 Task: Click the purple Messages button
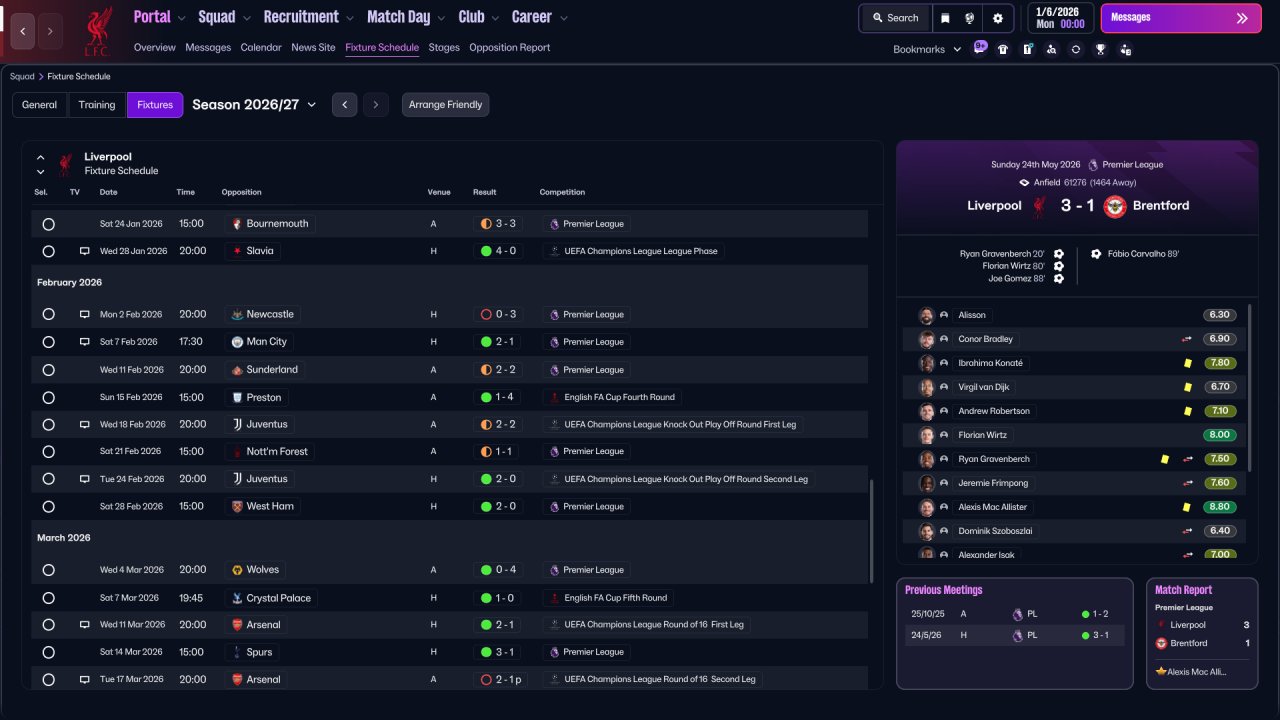pos(1181,18)
